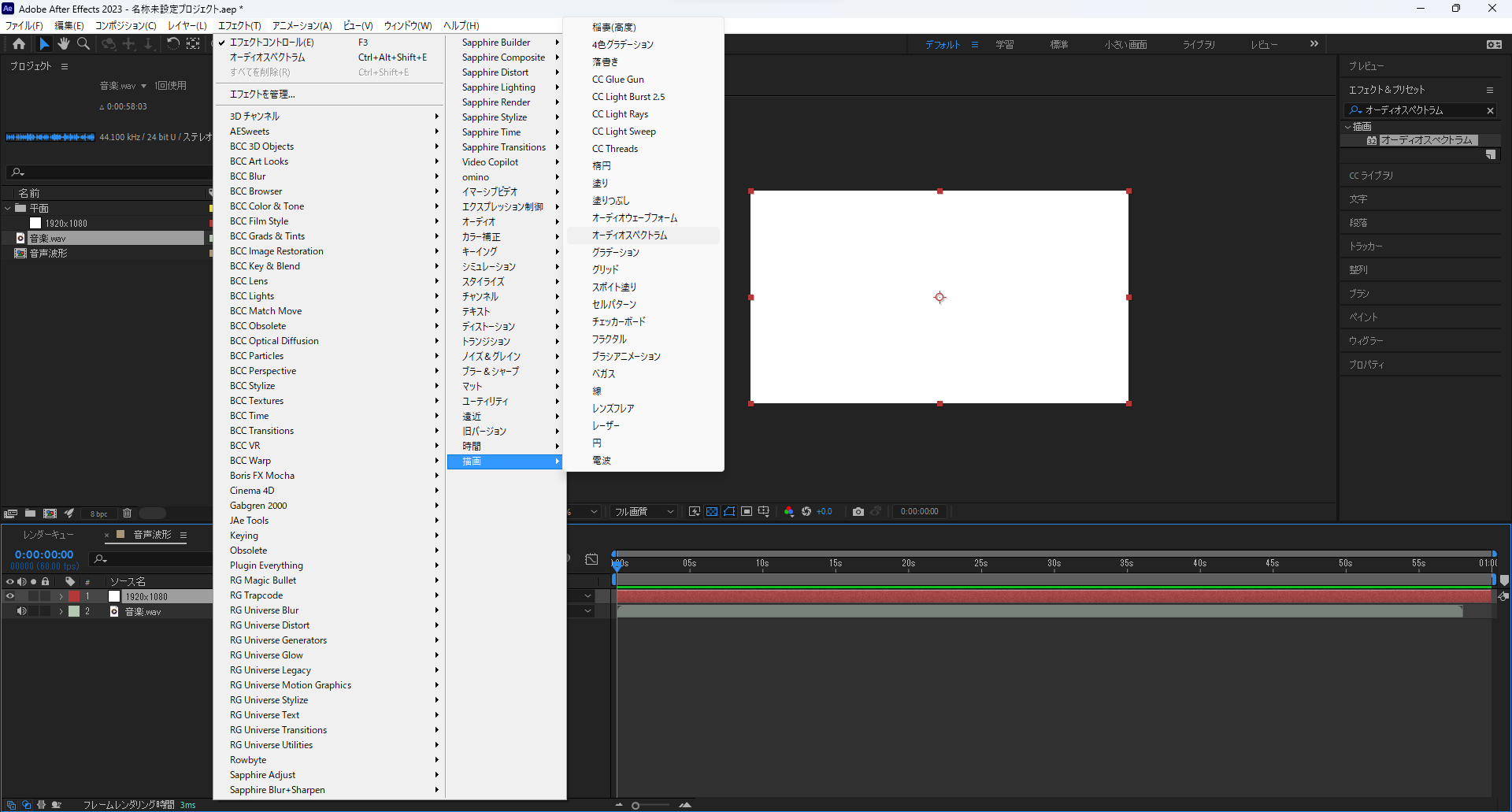Clear the effects search field

coord(1490,111)
